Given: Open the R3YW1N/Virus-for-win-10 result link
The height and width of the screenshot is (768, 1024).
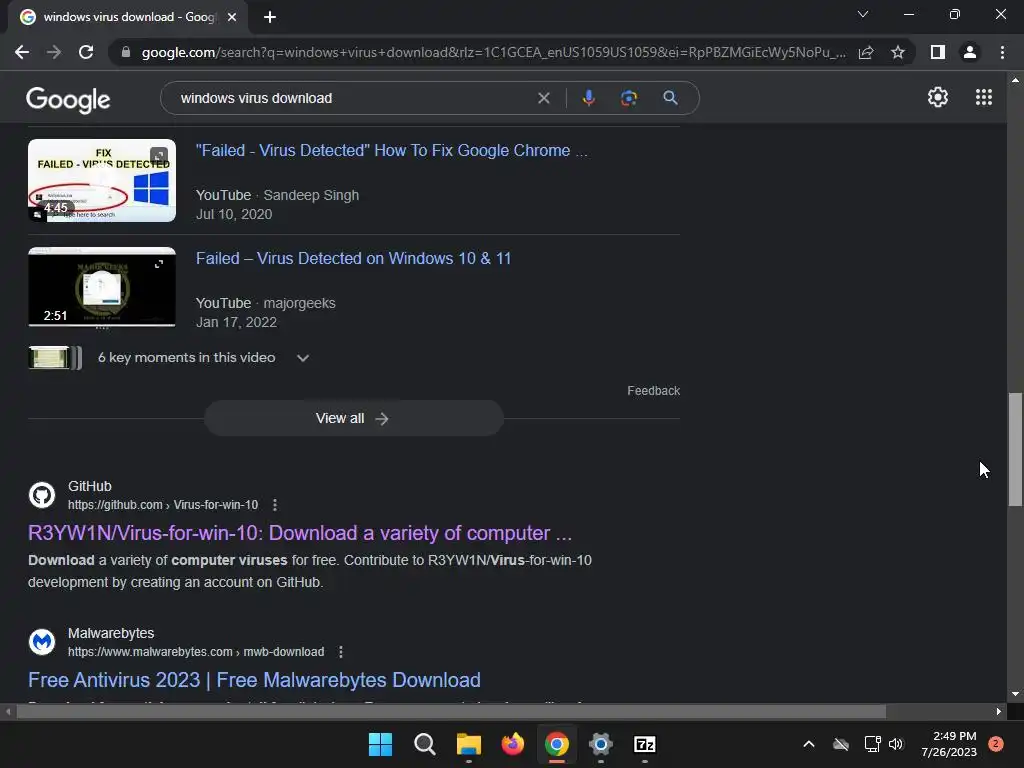Looking at the screenshot, I should 300,533.
